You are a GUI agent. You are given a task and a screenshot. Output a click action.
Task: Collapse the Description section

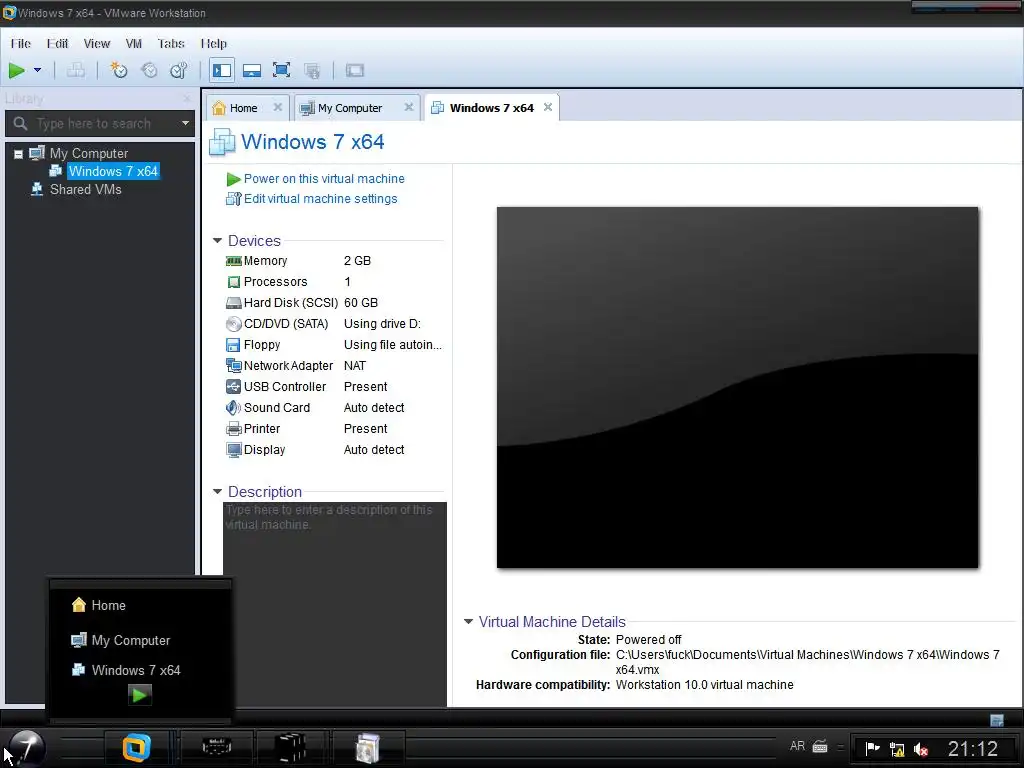217,491
